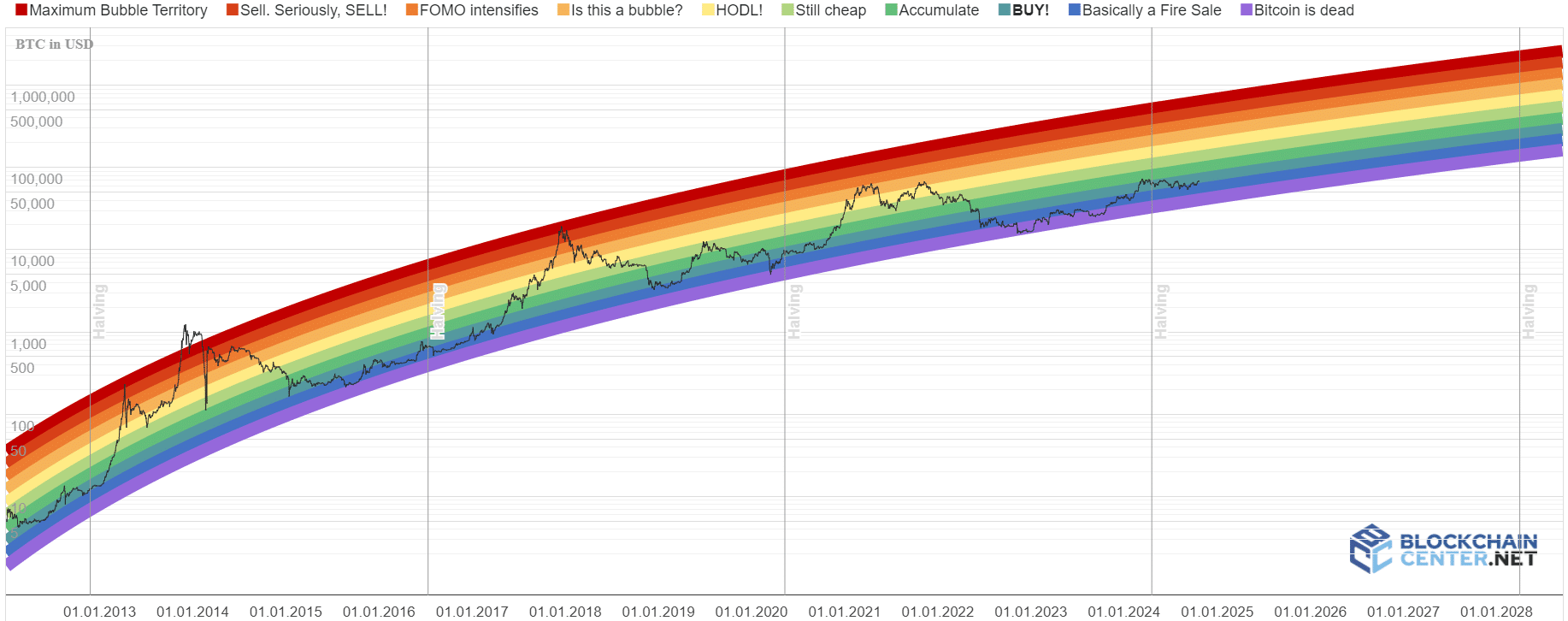This screenshot has height=621, width=1568.
Task: Toggle the Still cheap legend entry
Action: pyautogui.click(x=824, y=10)
